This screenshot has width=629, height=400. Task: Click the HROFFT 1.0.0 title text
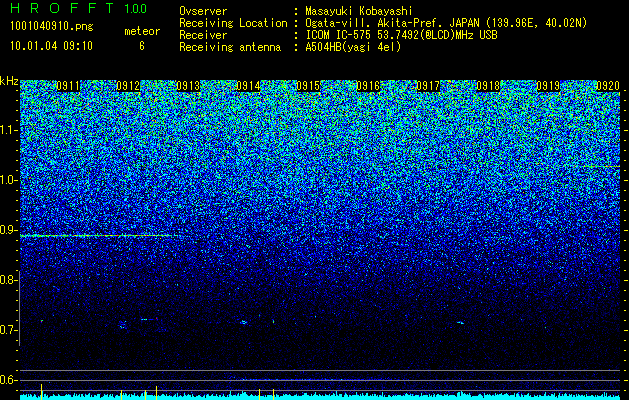coord(79,8)
